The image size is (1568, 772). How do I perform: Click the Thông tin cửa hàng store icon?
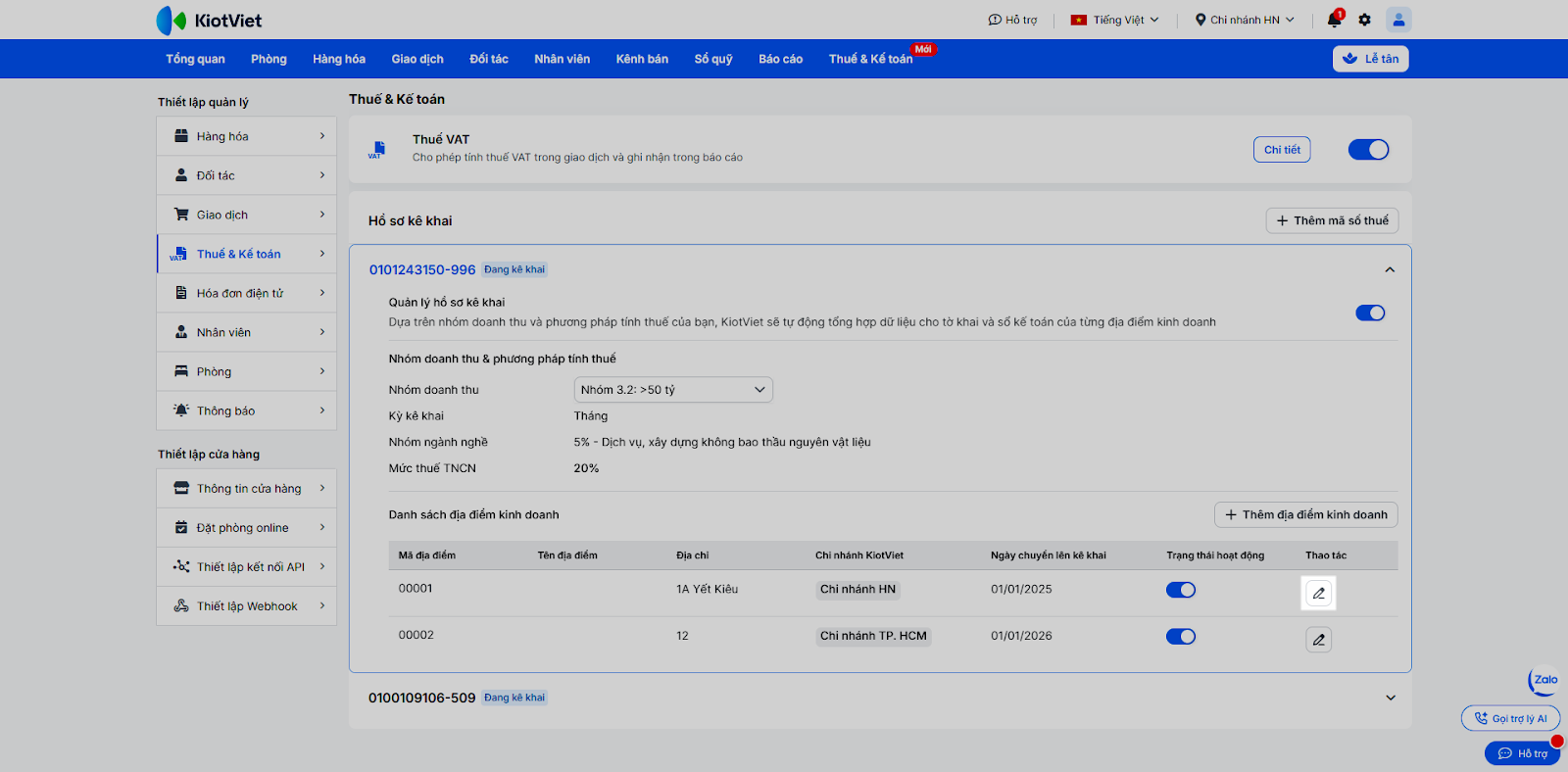(x=181, y=488)
